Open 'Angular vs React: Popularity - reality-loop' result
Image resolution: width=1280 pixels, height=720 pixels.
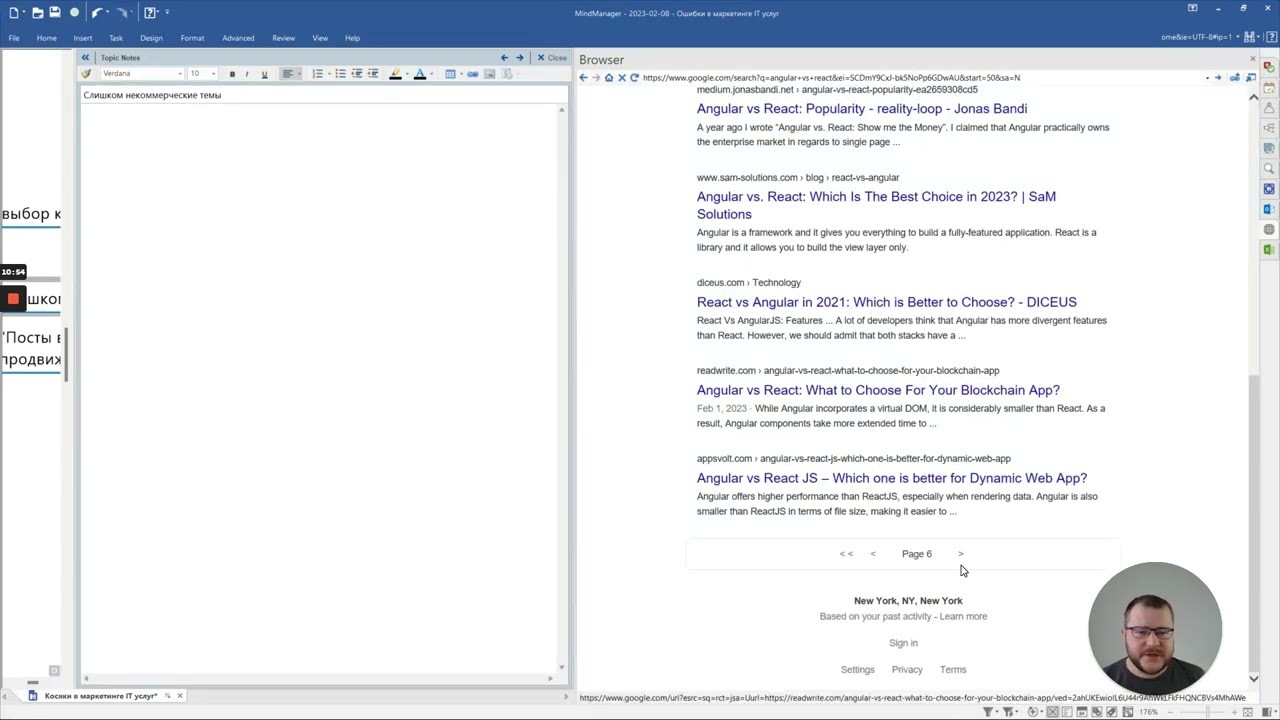point(862,109)
